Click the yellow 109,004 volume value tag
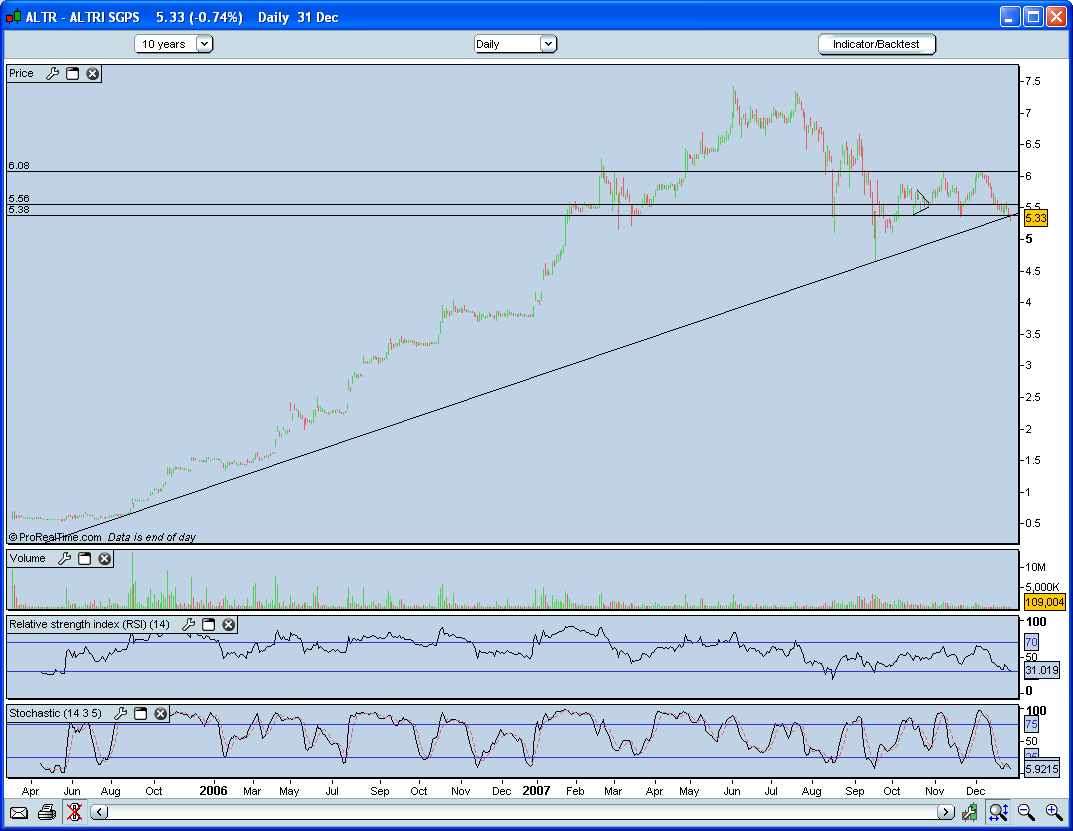Image resolution: width=1073 pixels, height=831 pixels. (1045, 602)
